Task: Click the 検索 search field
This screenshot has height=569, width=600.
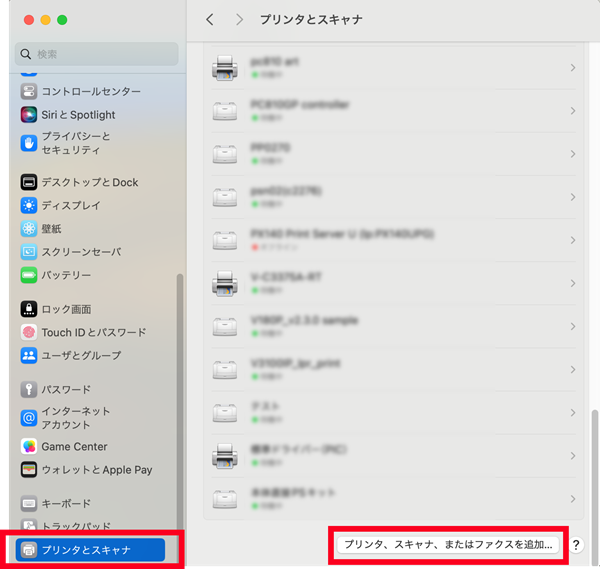Action: click(97, 54)
